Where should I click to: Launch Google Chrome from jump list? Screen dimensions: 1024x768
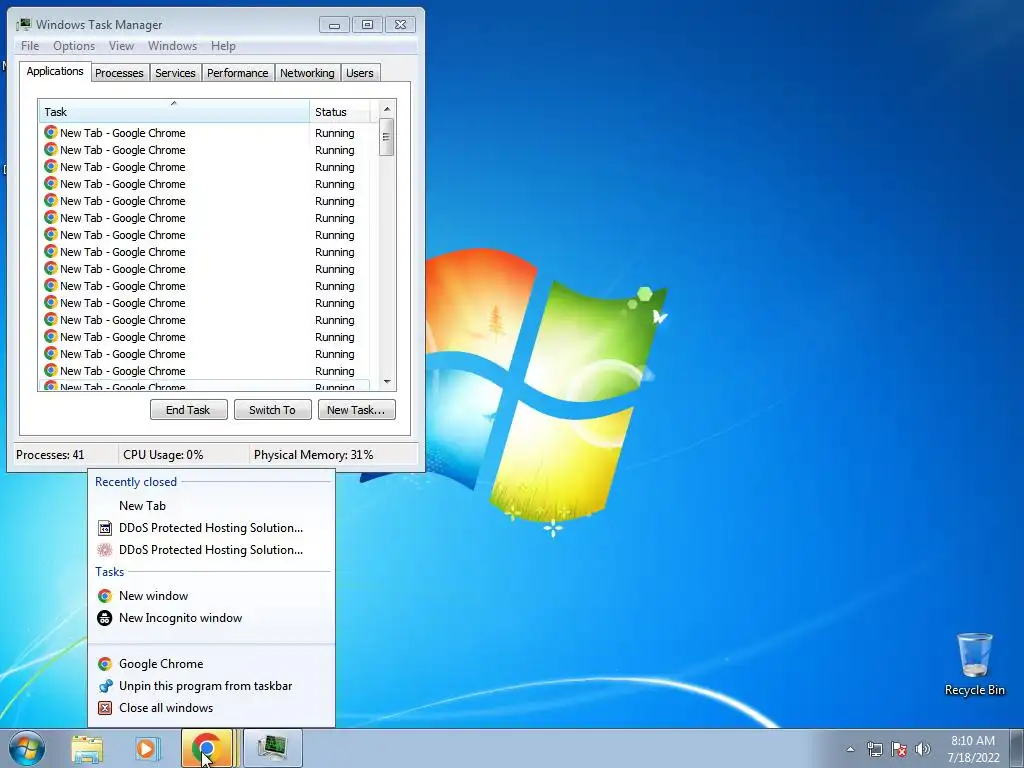[211, 664]
